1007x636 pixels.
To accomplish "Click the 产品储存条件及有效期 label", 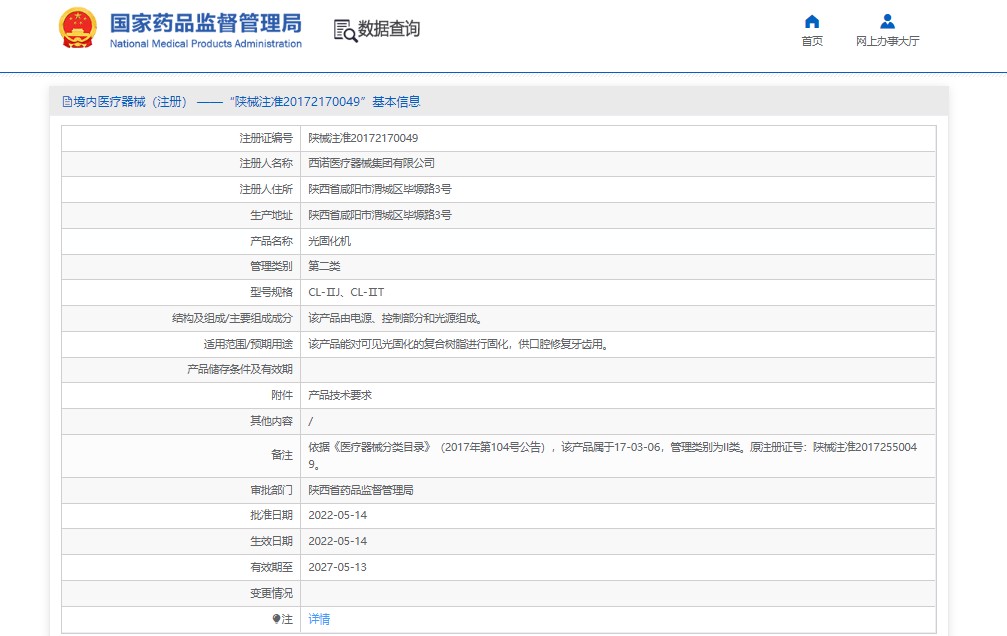I will [240, 369].
